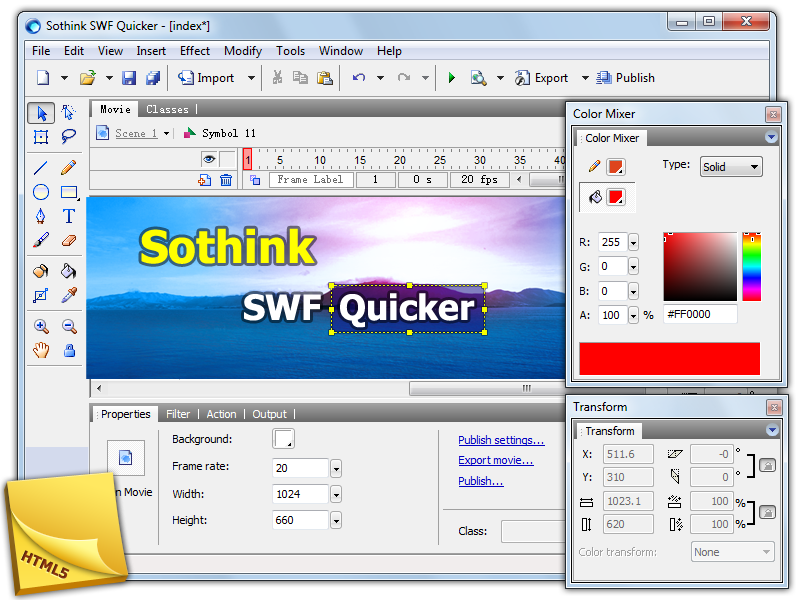Toggle scale percentage constrain lock in Transform
The image size is (800, 600).
pyautogui.click(x=768, y=512)
